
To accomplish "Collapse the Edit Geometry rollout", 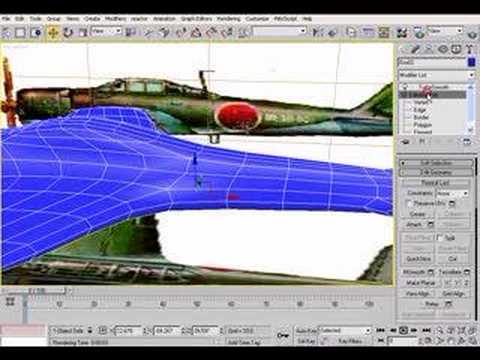I will tap(436, 172).
